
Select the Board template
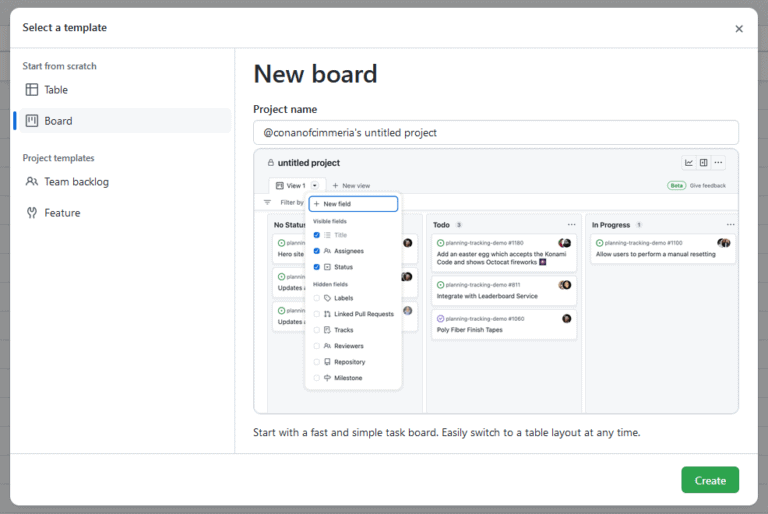[x=125, y=121]
